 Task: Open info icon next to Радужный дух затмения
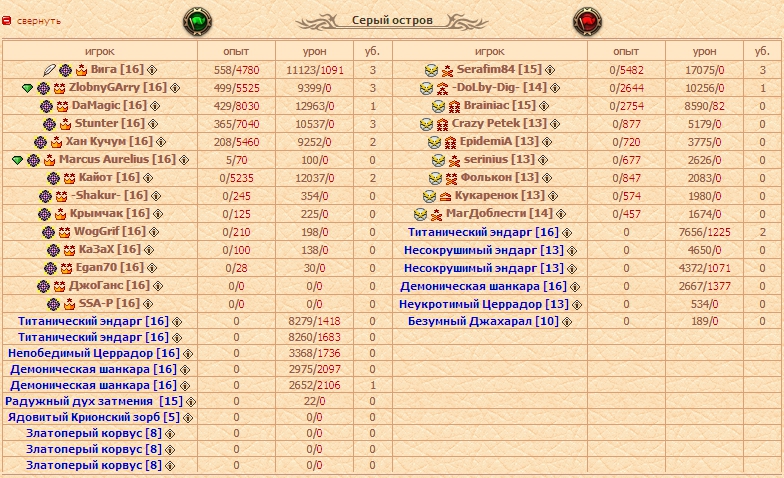(191, 402)
